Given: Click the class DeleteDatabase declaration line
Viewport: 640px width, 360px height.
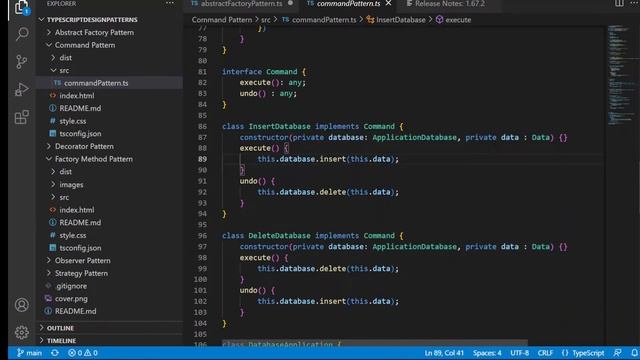Looking at the screenshot, I should (x=313, y=236).
